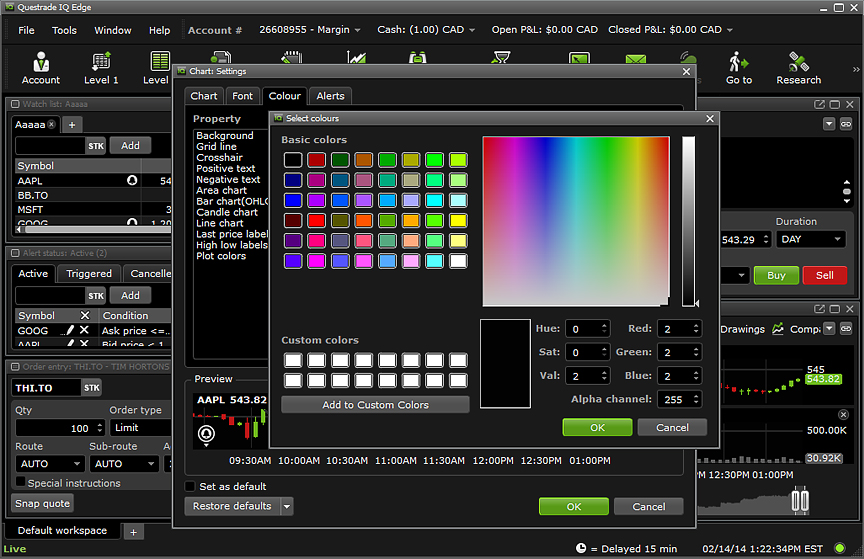This screenshot has width=864, height=559.
Task: Click Cancel in the Select colours dialog
Action: pyautogui.click(x=672, y=427)
